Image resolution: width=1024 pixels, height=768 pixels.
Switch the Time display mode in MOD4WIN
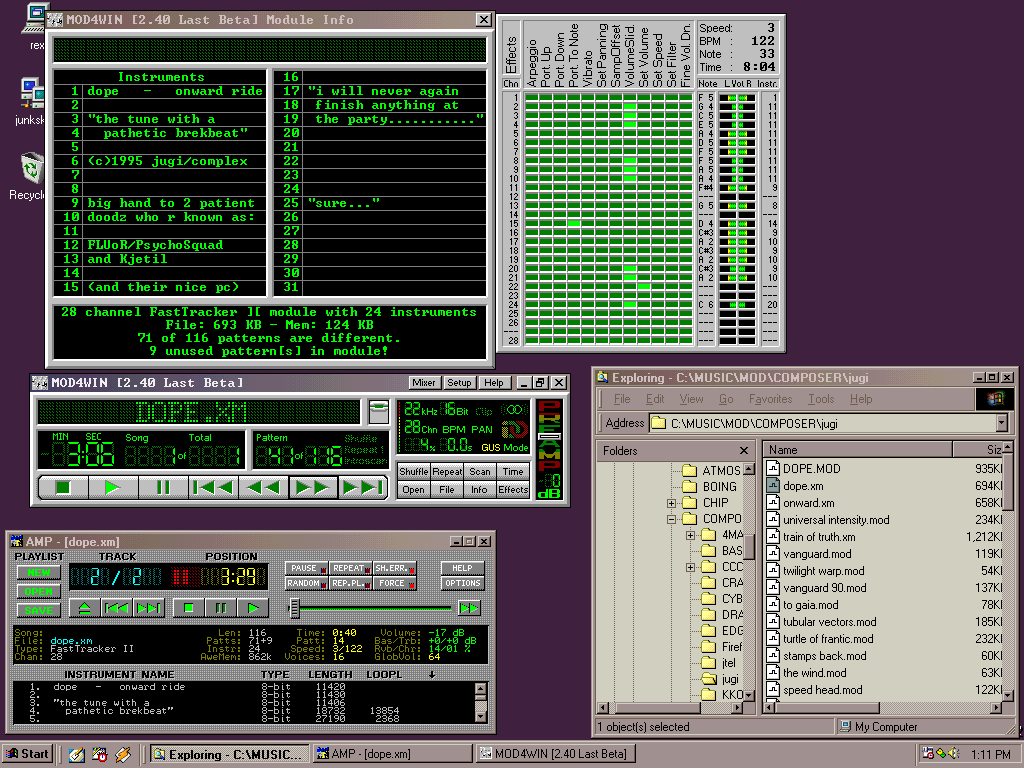(x=513, y=472)
